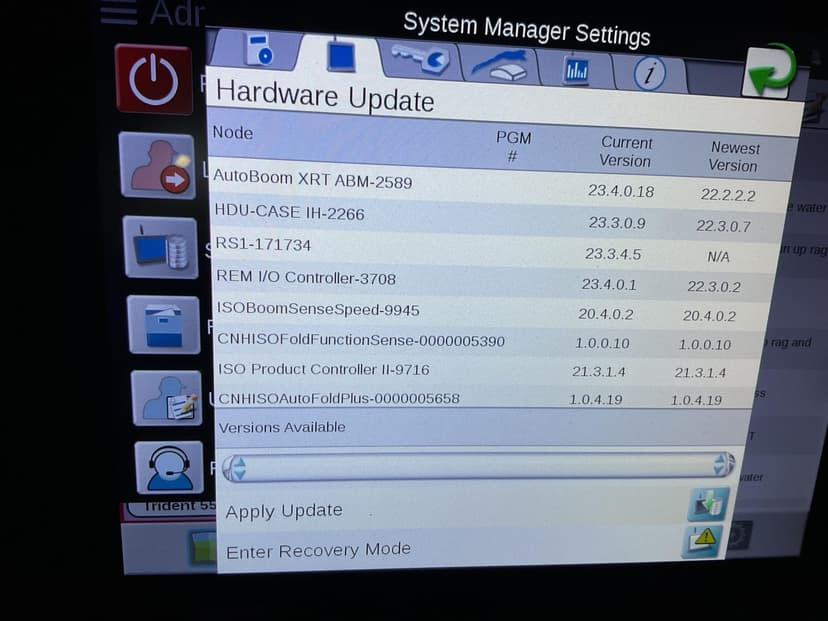Image resolution: width=828 pixels, height=621 pixels.
Task: Select the CNHISOFoldFunctionSense-0000005390 node
Action: 361,339
